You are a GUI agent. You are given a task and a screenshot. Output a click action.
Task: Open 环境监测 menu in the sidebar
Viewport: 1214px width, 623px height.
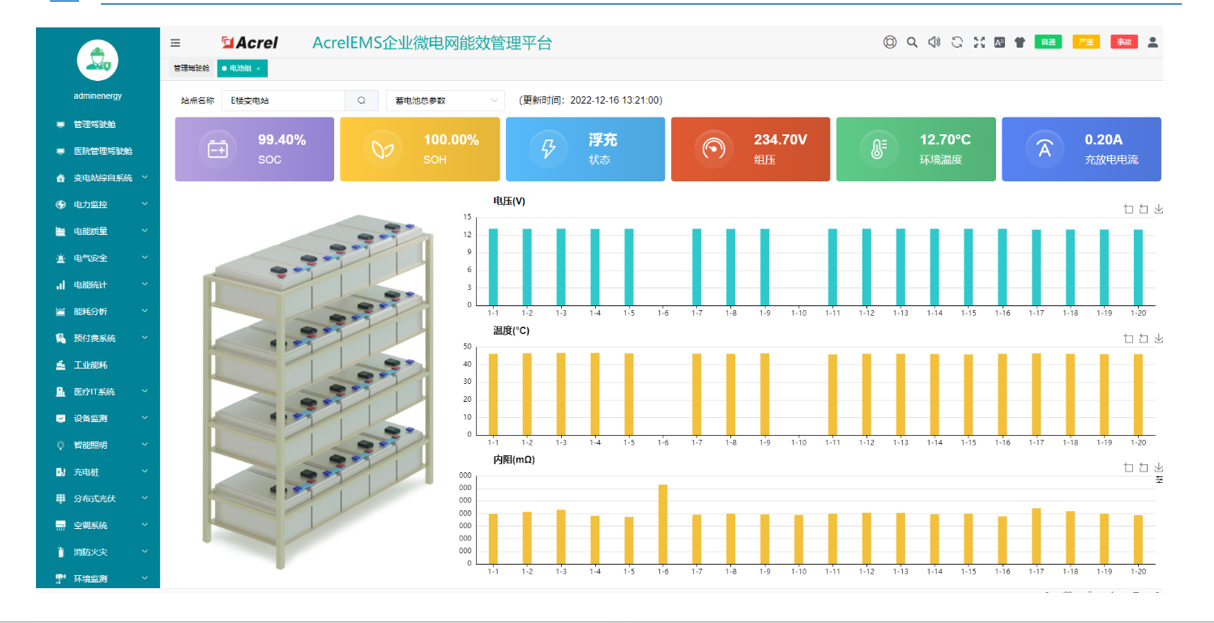tap(98, 578)
